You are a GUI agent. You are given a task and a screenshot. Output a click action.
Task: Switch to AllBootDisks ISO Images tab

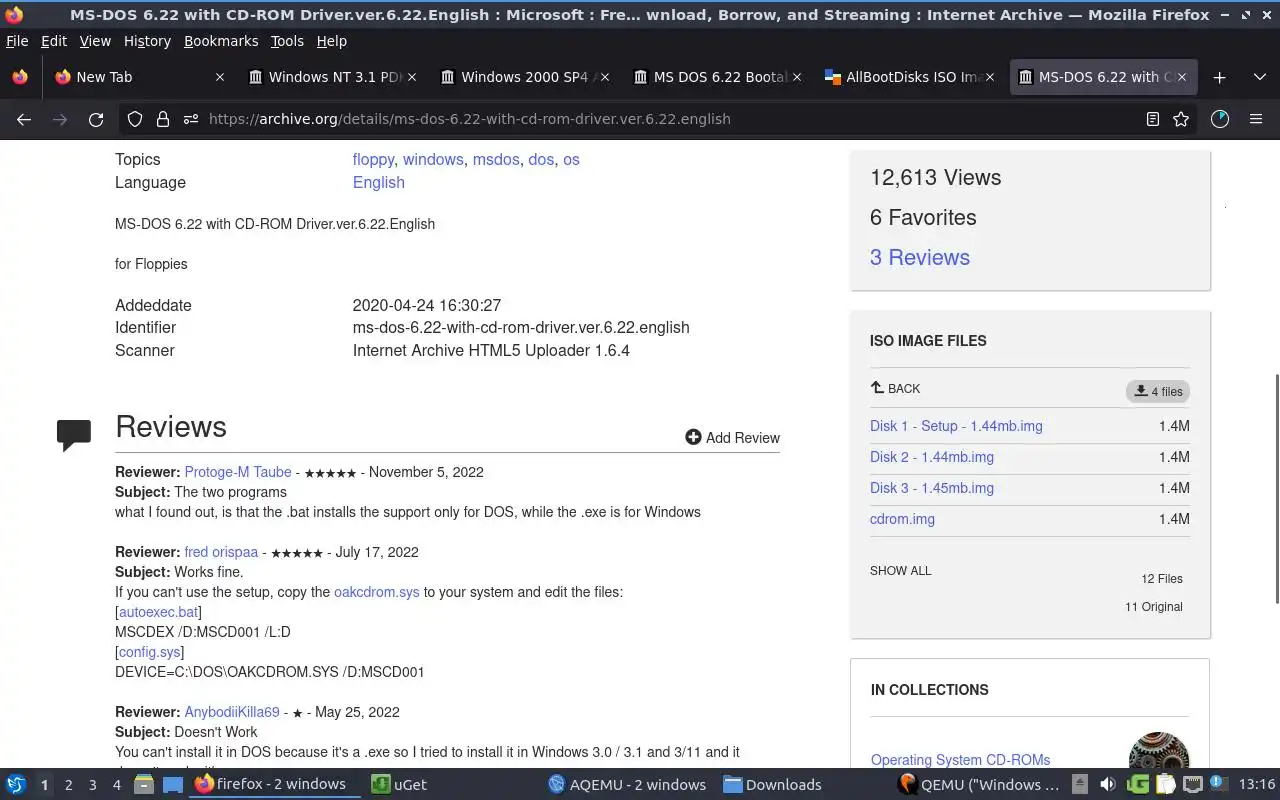[x=910, y=77]
